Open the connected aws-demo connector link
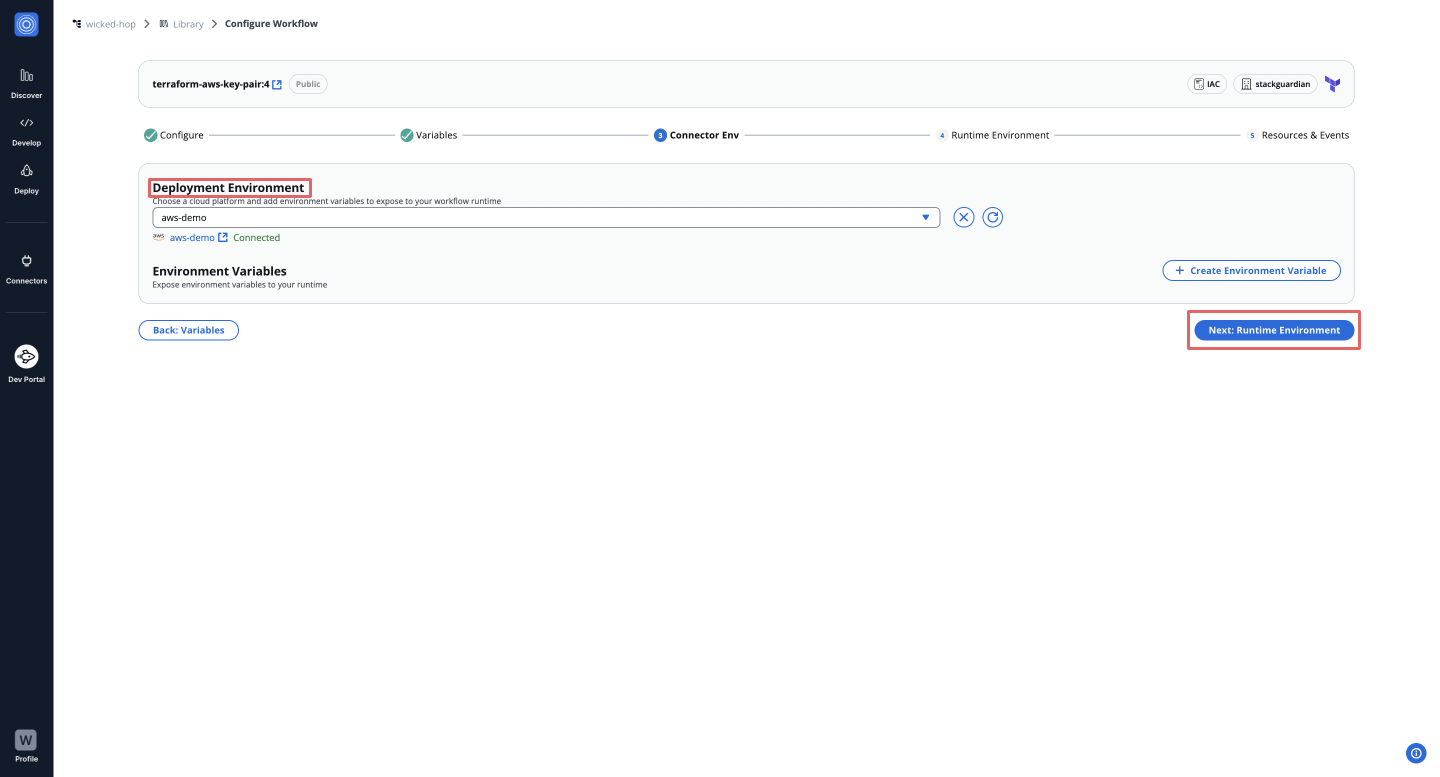This screenshot has height=777, width=1440. coord(192,238)
